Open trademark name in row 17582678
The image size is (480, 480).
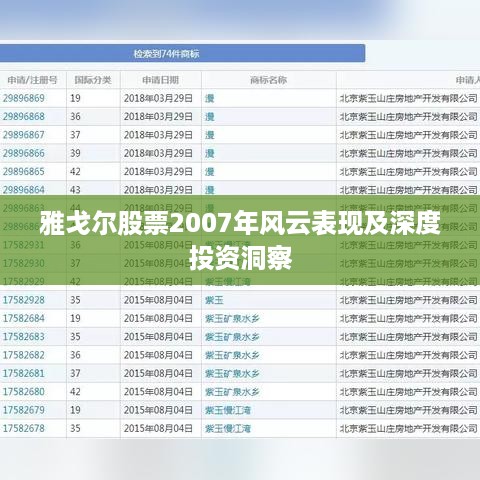pos(228,428)
